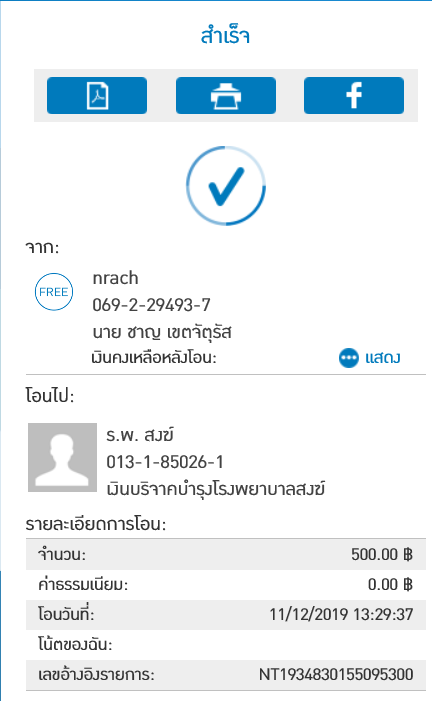Click the donation description เงินบริจาคบำรุงโรงพยาบาลสงฆ์
432x701 pixels.
[216, 489]
